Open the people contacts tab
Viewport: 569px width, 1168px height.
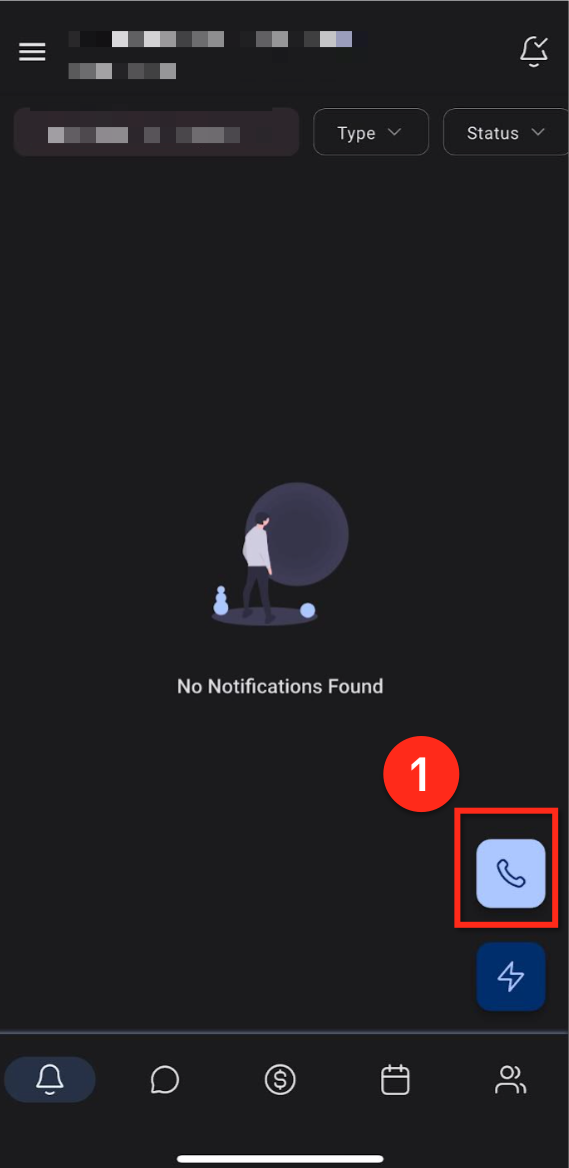(511, 1079)
